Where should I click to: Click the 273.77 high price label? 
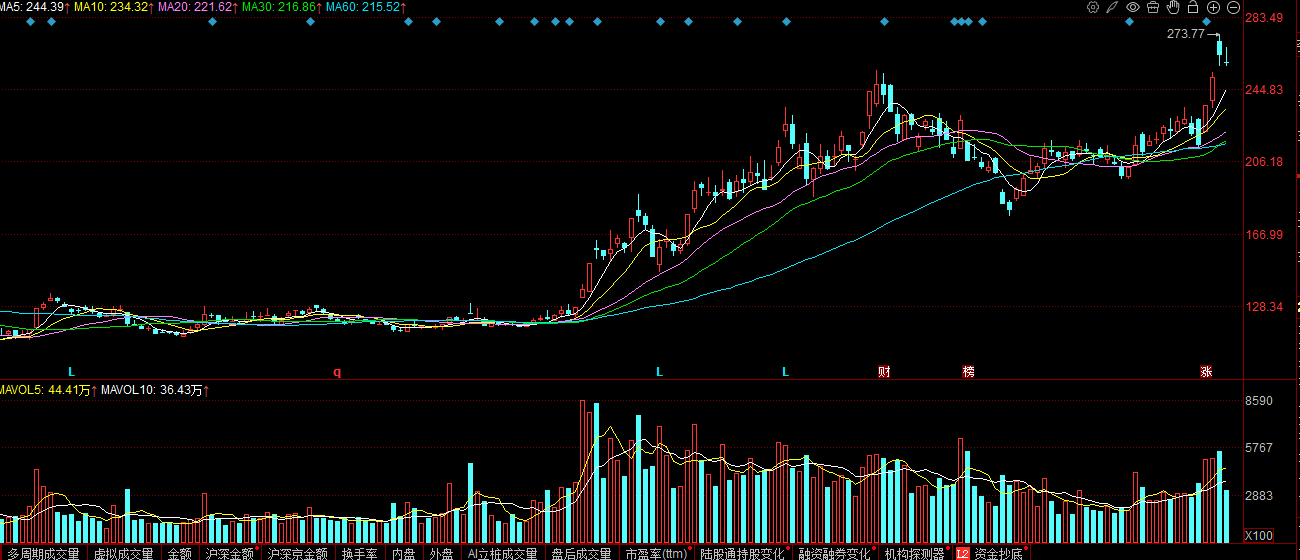pos(1186,34)
